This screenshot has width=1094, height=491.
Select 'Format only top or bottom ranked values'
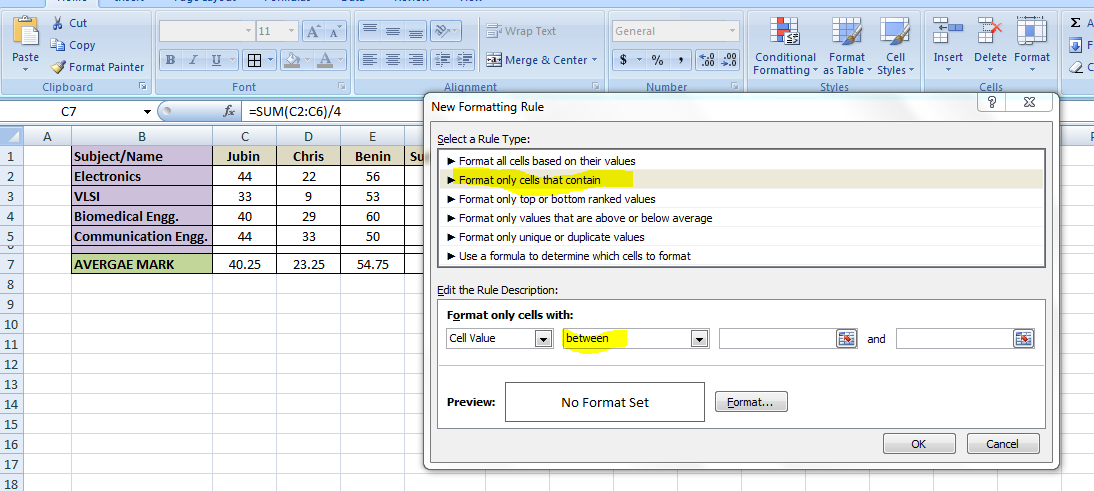[x=741, y=199]
